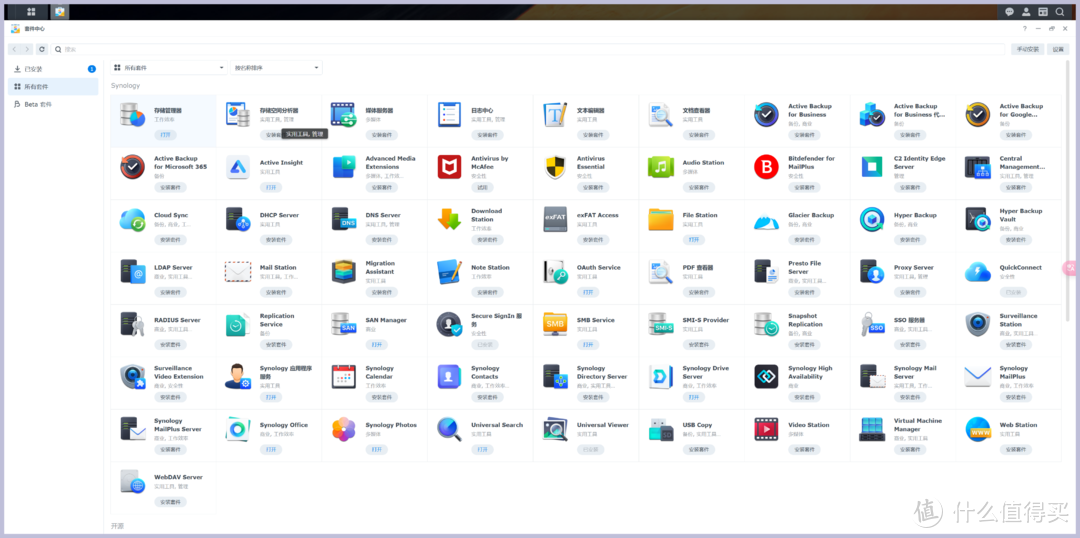Open the widgets icon in top bar
The height and width of the screenshot is (538, 1080).
(x=1043, y=12)
